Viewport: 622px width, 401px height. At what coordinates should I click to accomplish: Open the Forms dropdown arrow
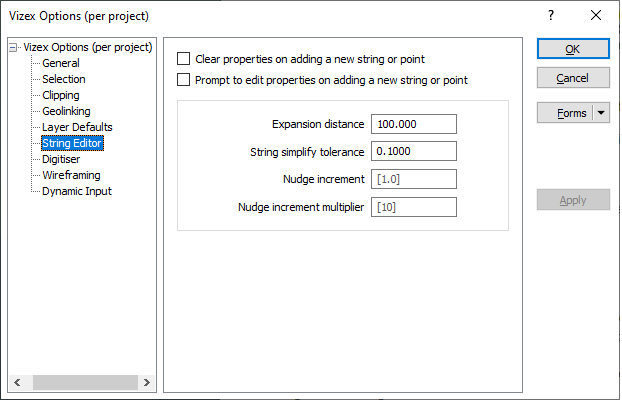[601, 113]
